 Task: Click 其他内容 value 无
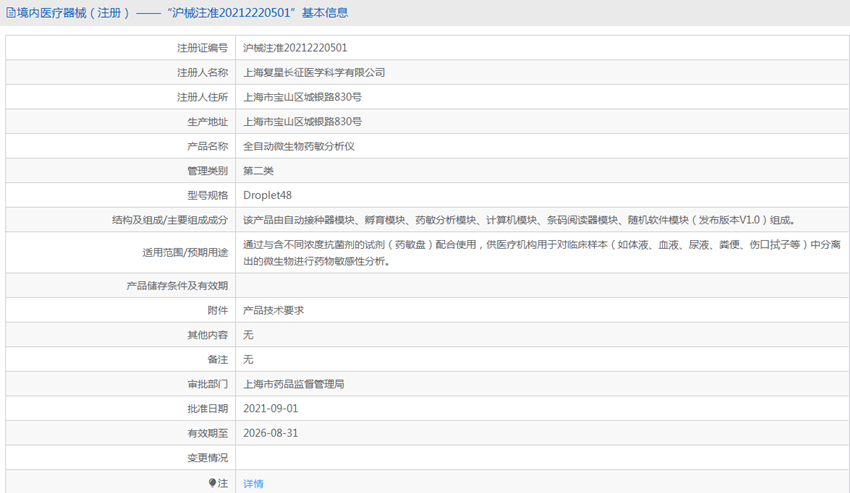248,335
